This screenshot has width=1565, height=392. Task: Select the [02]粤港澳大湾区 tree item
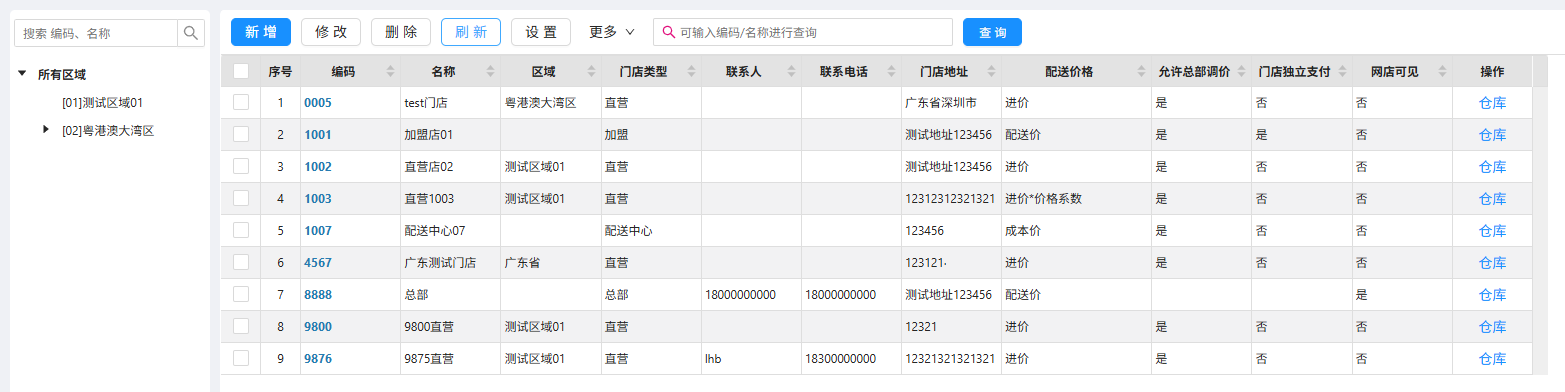108,131
